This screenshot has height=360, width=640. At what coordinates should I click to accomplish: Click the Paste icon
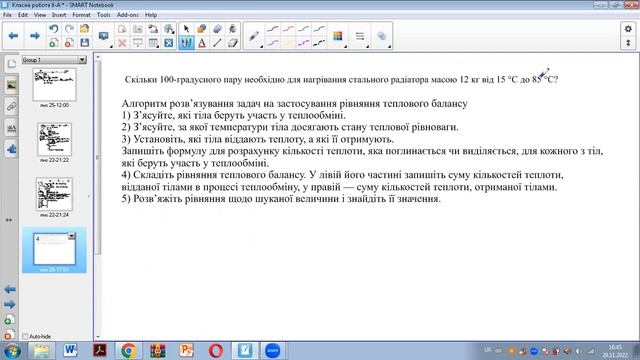click(x=122, y=29)
